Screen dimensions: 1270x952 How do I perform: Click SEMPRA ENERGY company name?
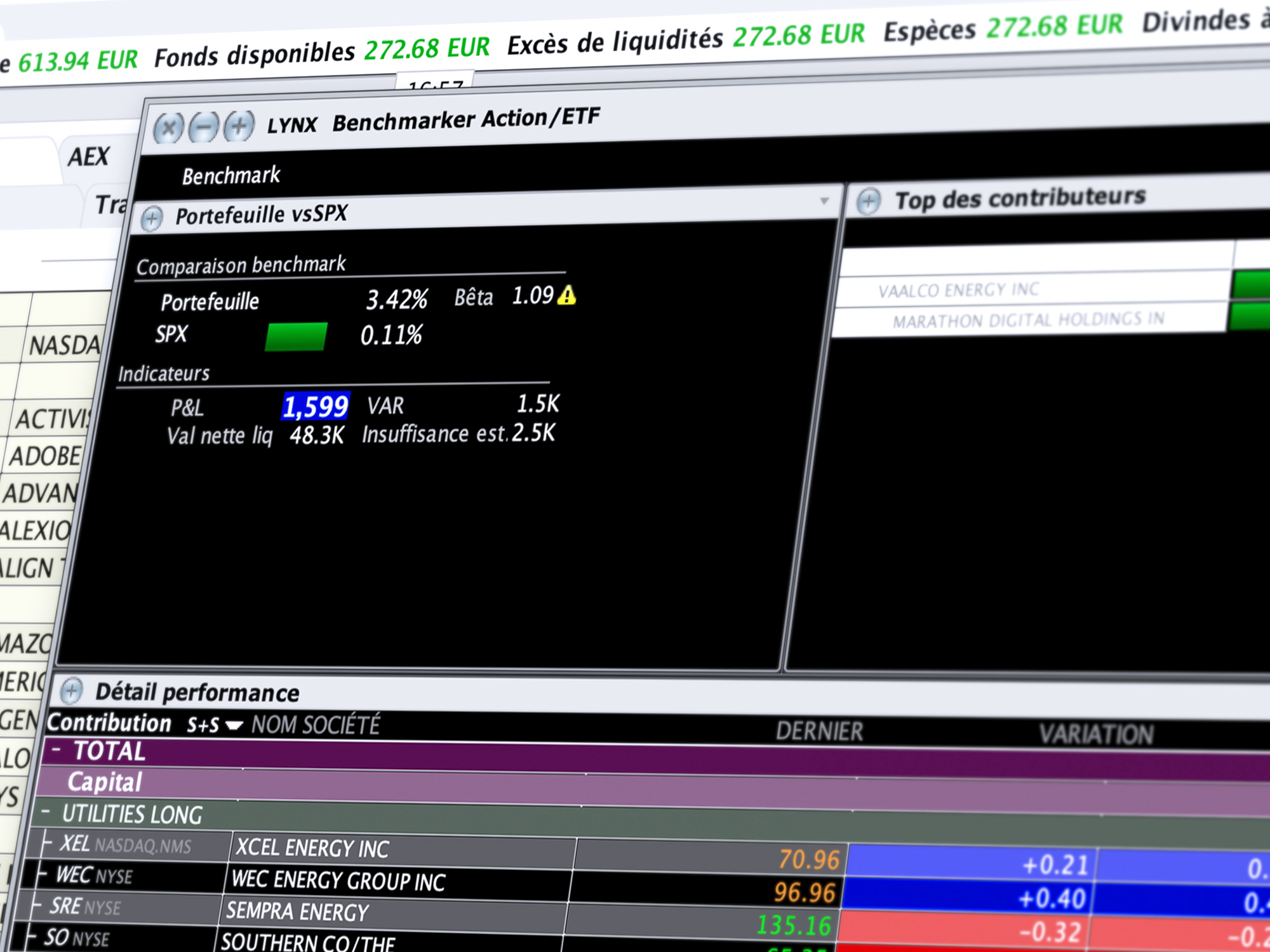point(297,911)
